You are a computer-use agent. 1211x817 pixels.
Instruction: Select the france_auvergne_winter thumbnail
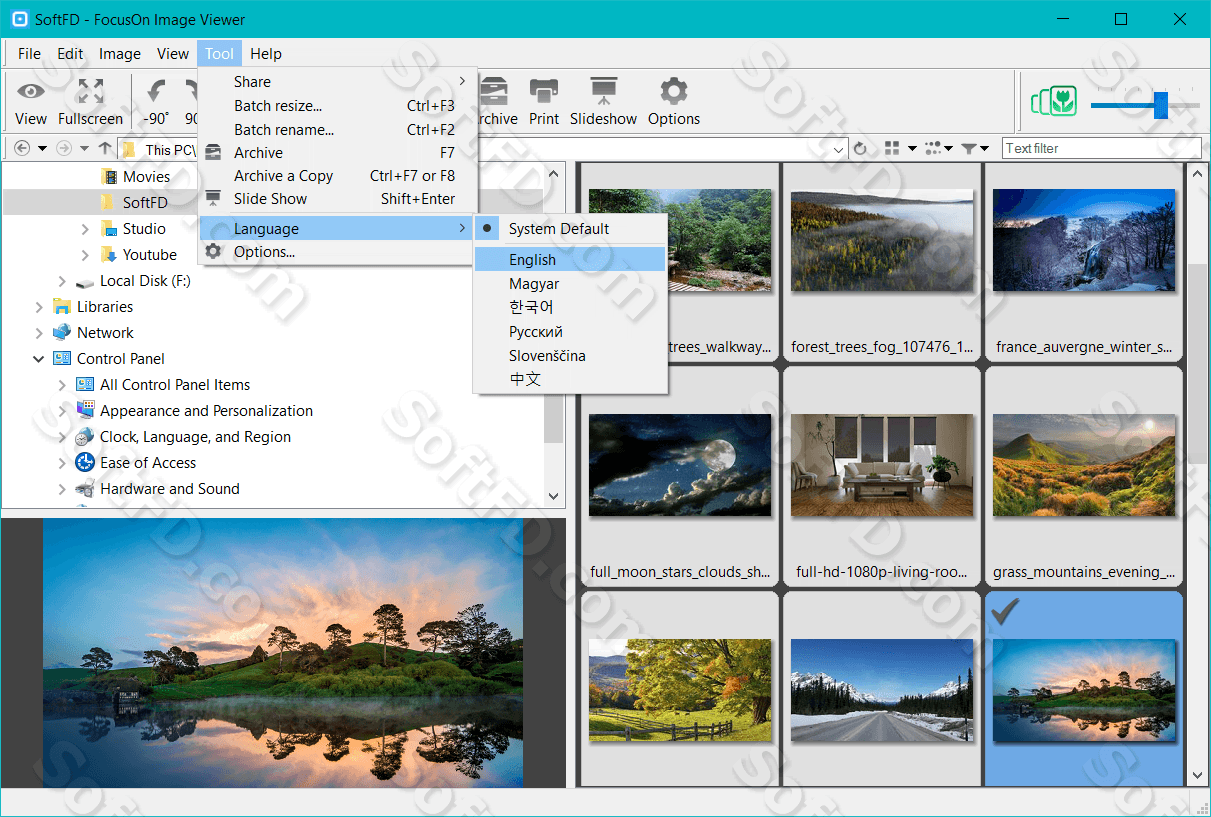(1084, 262)
